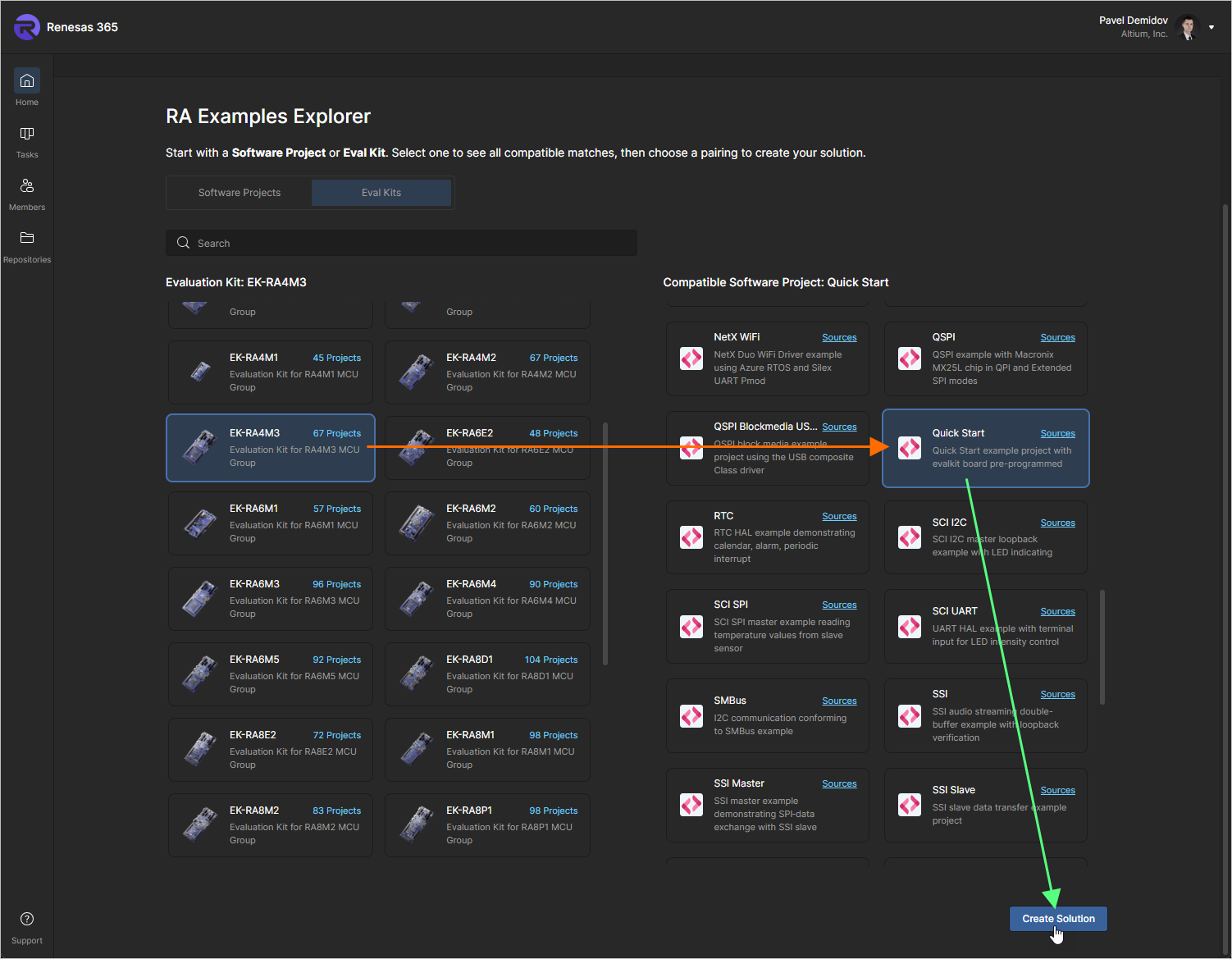The image size is (1232, 959).
Task: Open Sources link for SSI Slave
Action: pyautogui.click(x=1057, y=790)
